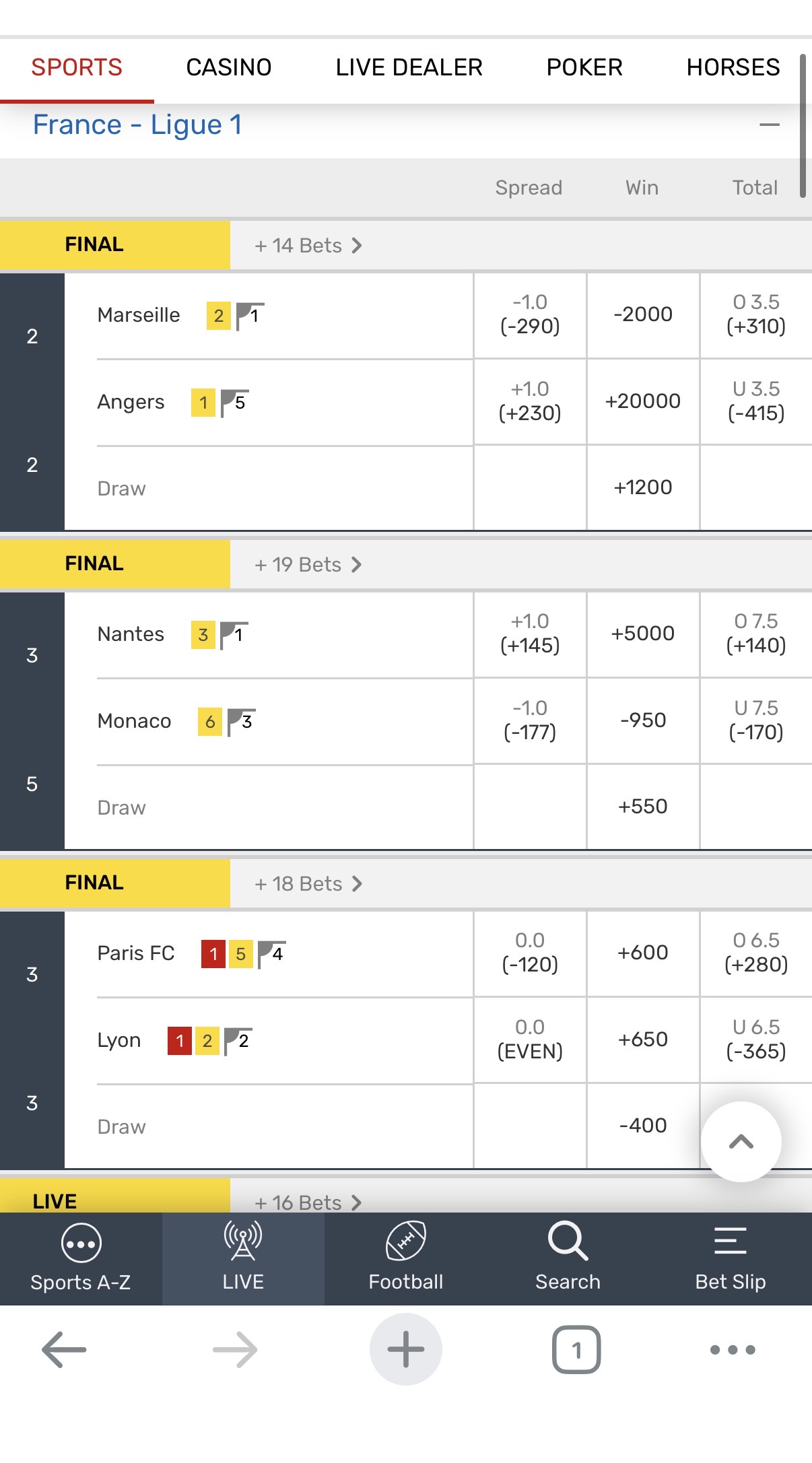Open browser tab switcher showing 1
The width and height of the screenshot is (812, 1463).
tap(576, 1349)
